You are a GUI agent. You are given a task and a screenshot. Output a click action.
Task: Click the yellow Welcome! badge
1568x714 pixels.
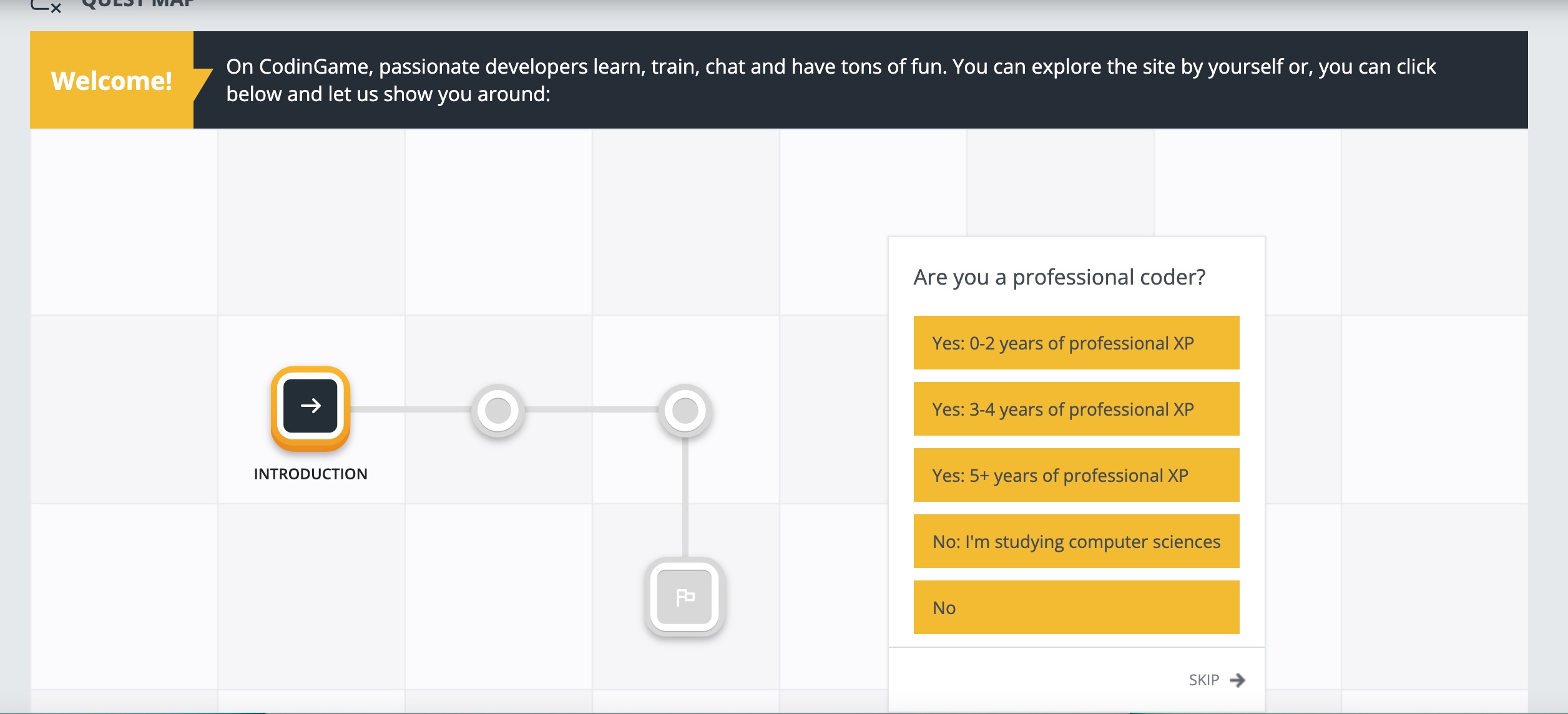(112, 81)
